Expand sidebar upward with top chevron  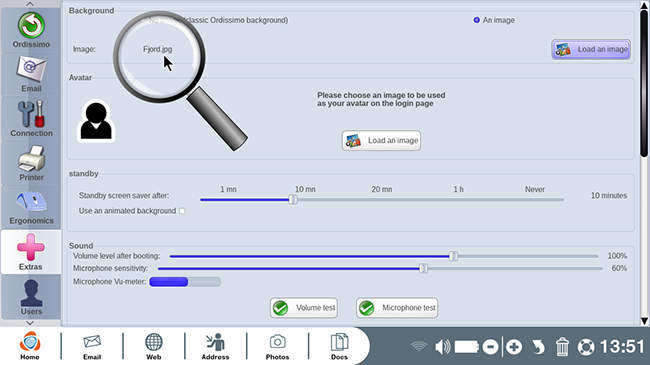[x=30, y=4]
